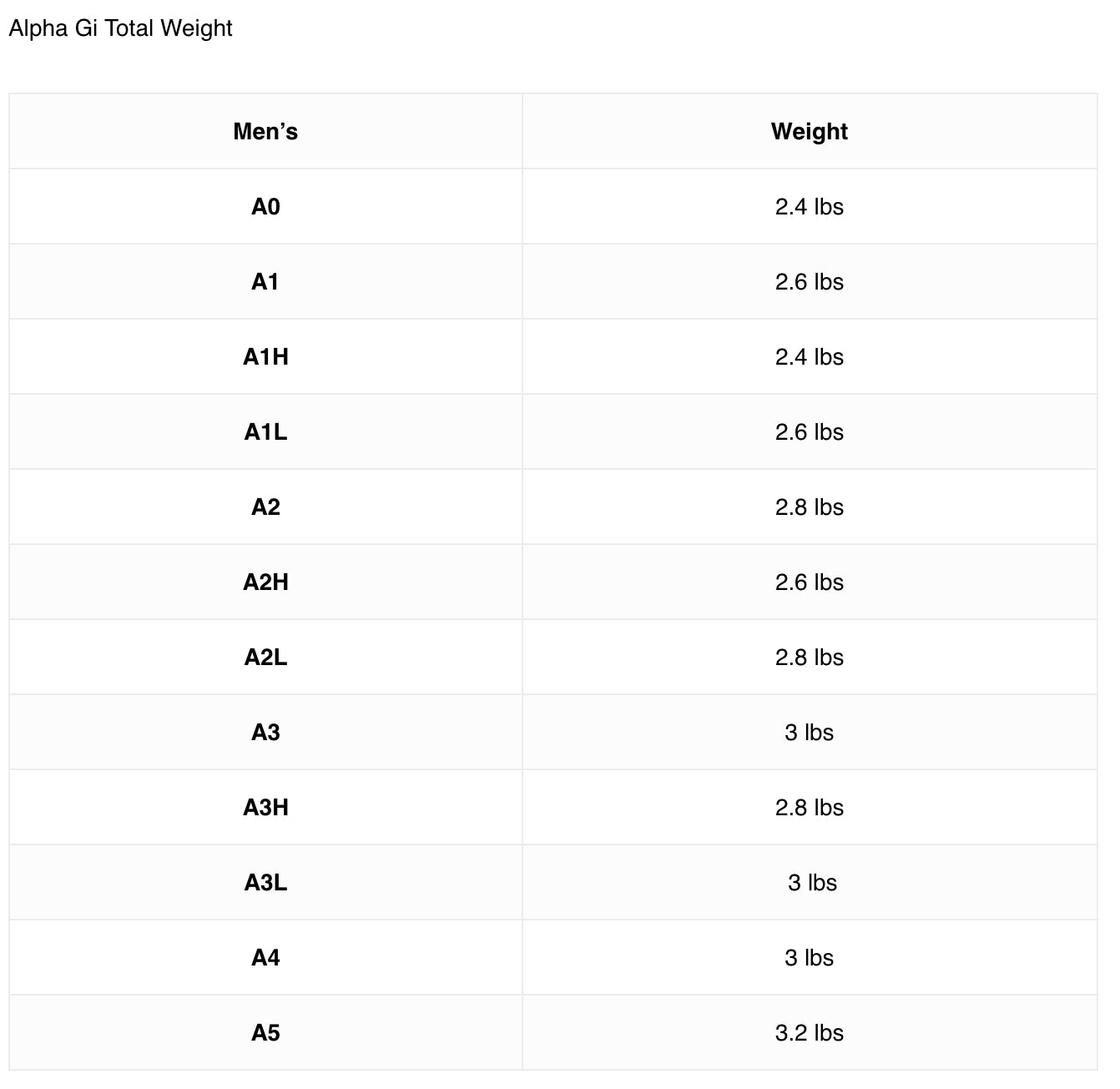Select the Men's column header
Image resolution: width=1120 pixels, height=1089 pixels.
(x=265, y=131)
